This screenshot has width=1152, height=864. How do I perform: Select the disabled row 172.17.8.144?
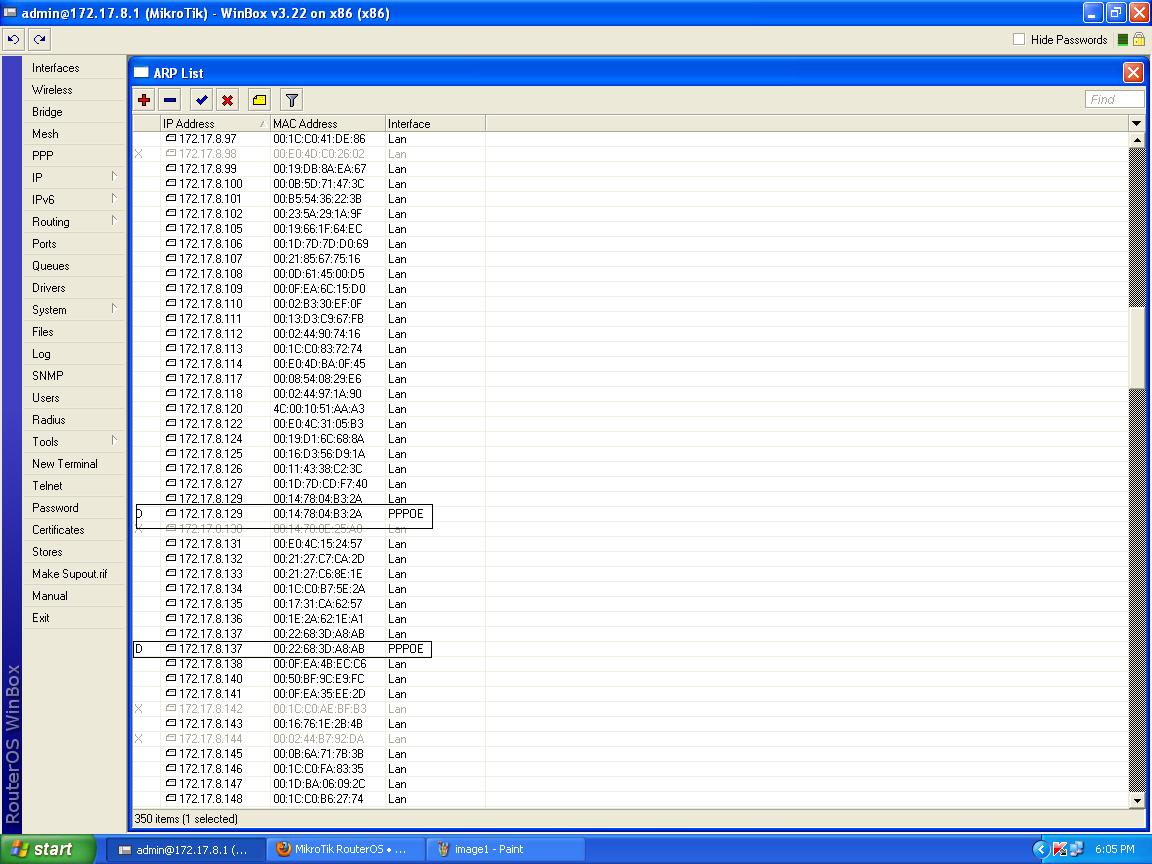pyautogui.click(x=630, y=738)
